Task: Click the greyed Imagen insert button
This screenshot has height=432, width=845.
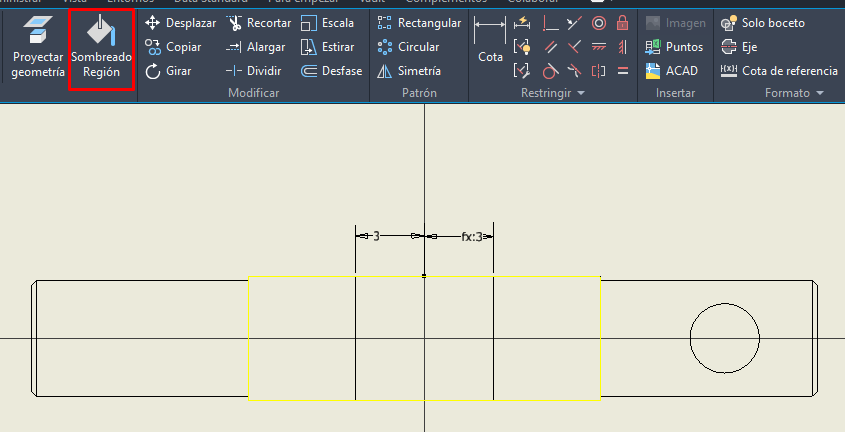Action: point(675,23)
